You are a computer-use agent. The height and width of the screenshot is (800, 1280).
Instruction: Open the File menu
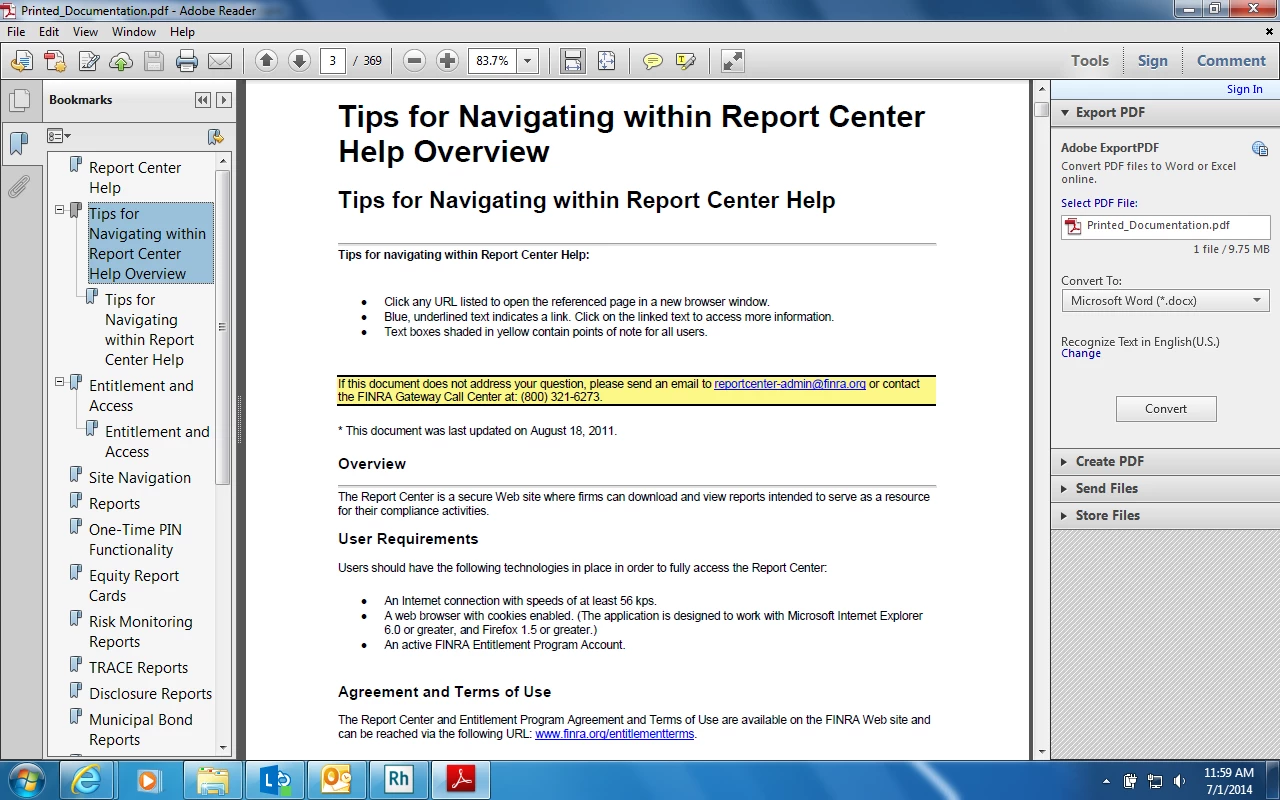click(x=16, y=32)
